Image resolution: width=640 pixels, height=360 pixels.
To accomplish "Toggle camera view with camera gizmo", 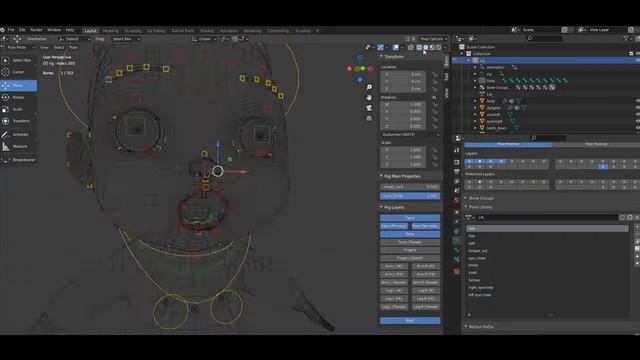I will [369, 108].
